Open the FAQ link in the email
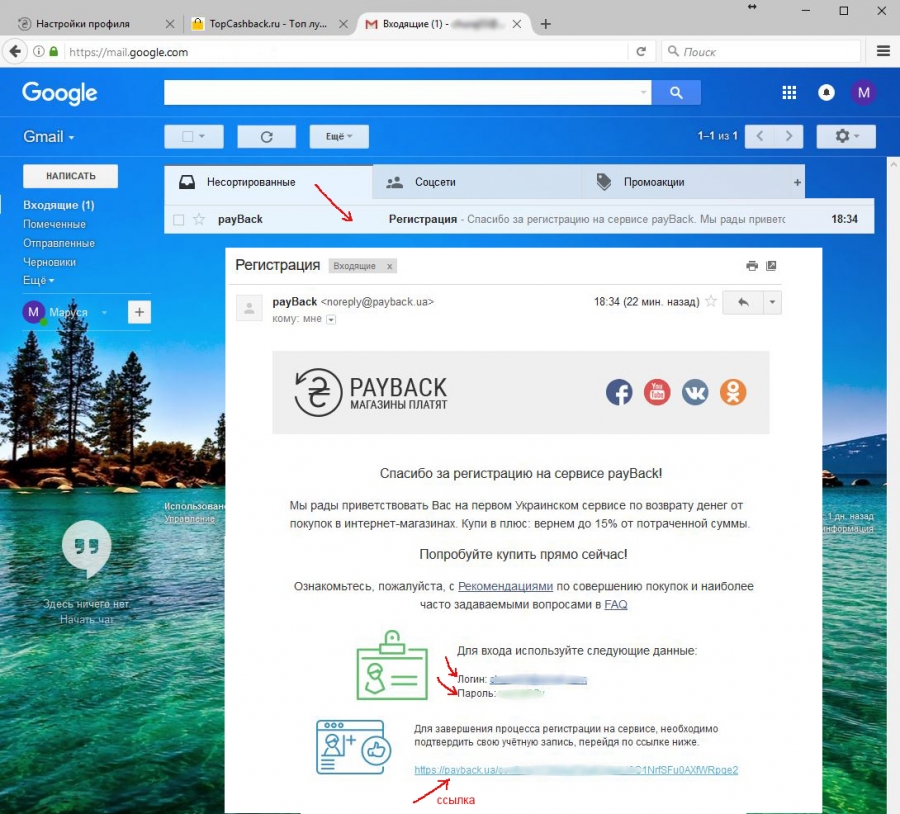 [x=615, y=604]
